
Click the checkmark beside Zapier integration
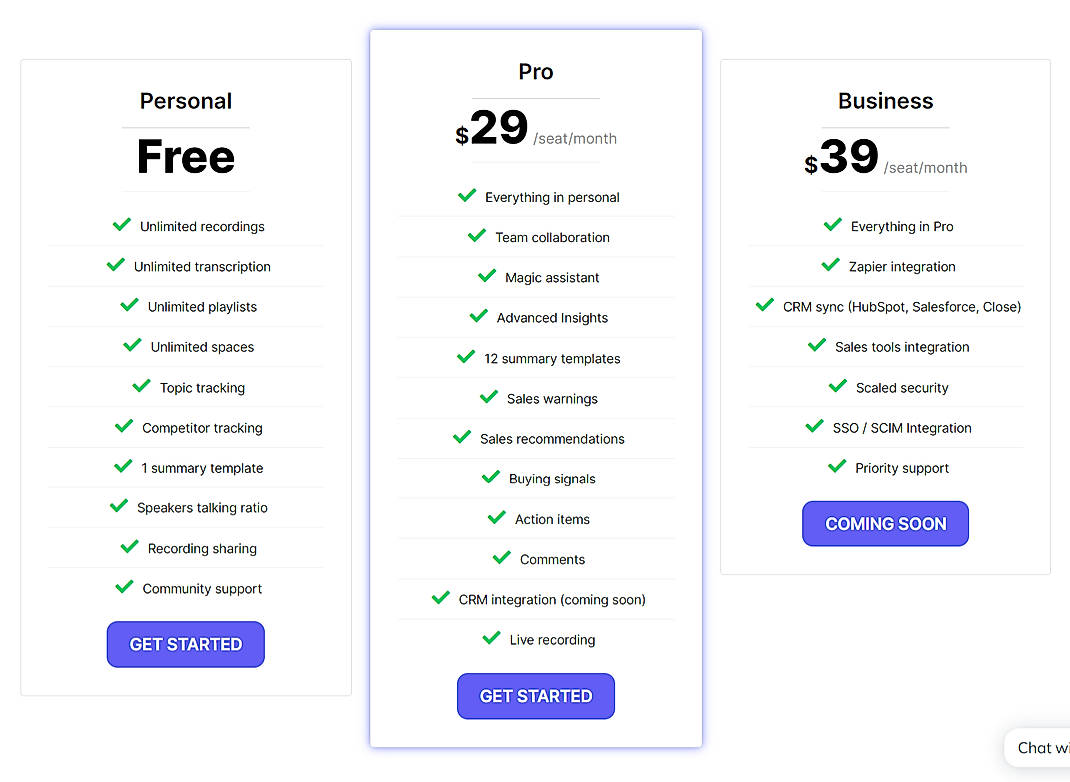(x=830, y=265)
